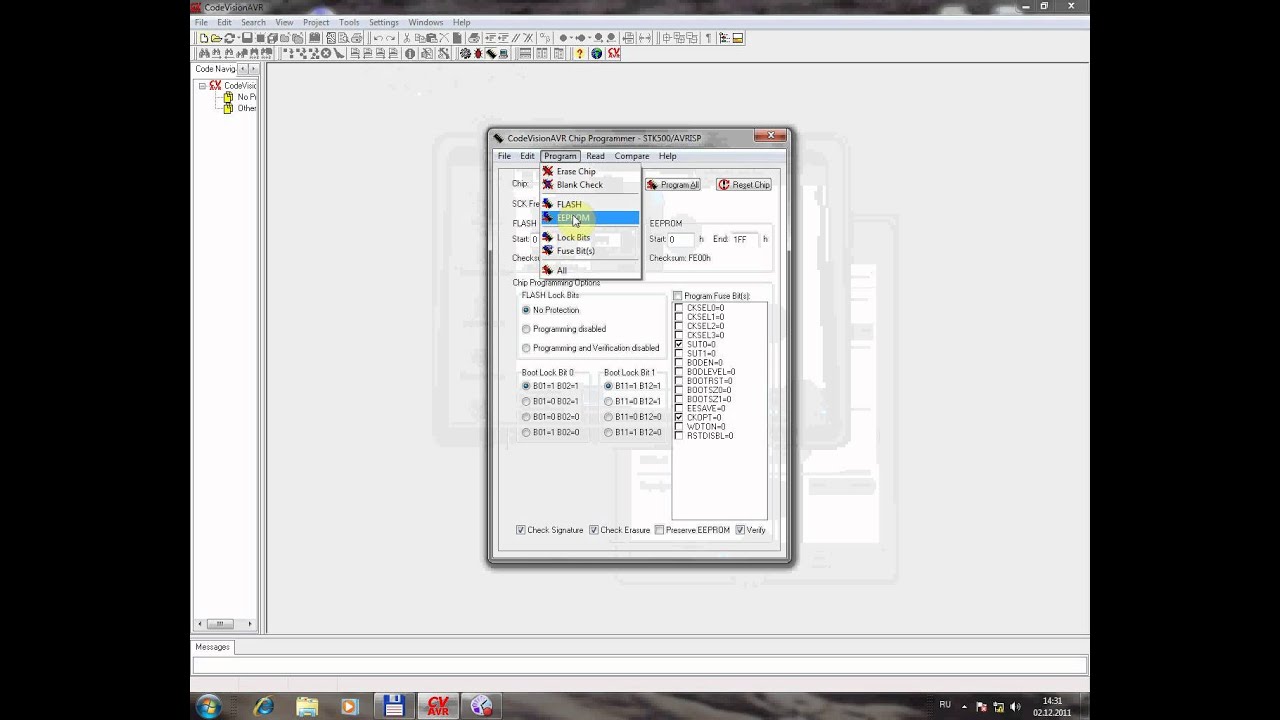Click the Copy toolbar icon

click(419, 38)
